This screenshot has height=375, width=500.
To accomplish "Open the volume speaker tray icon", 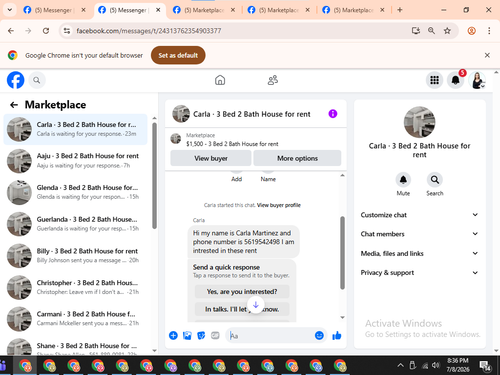I will [435, 365].
